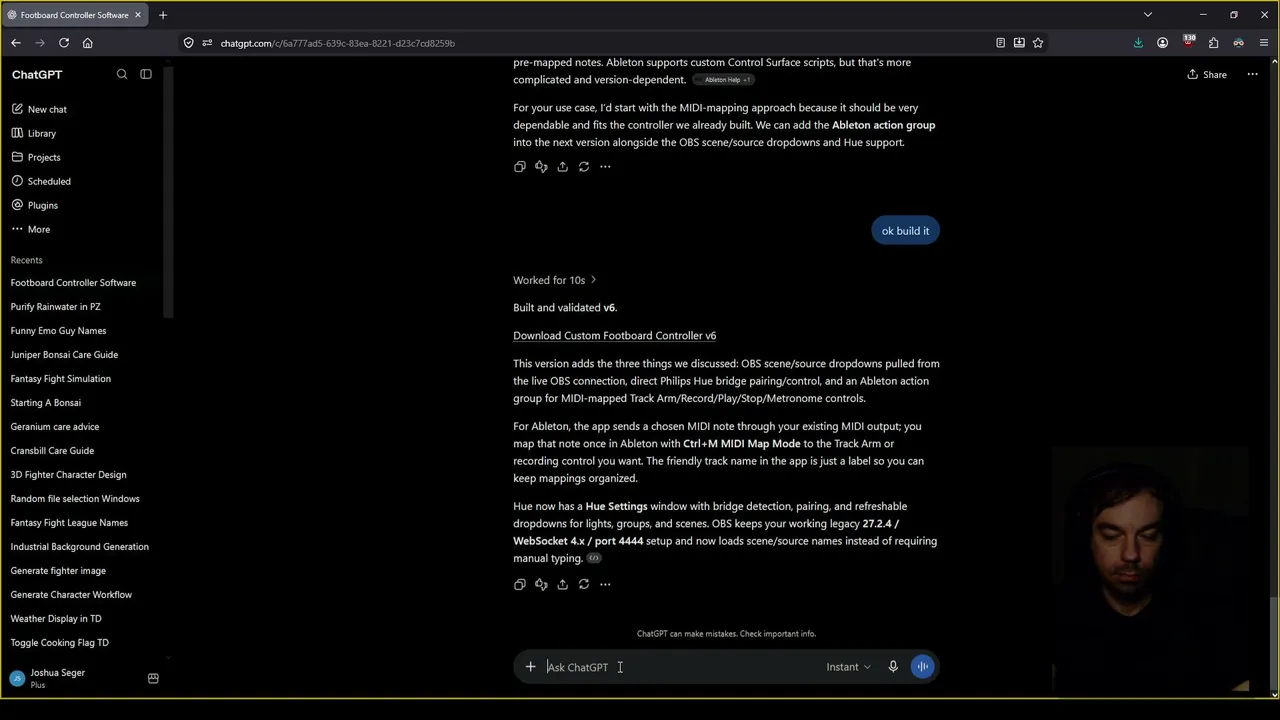Open the browser hamburger application menu
Viewport: 1280px width, 720px height.
1264,43
